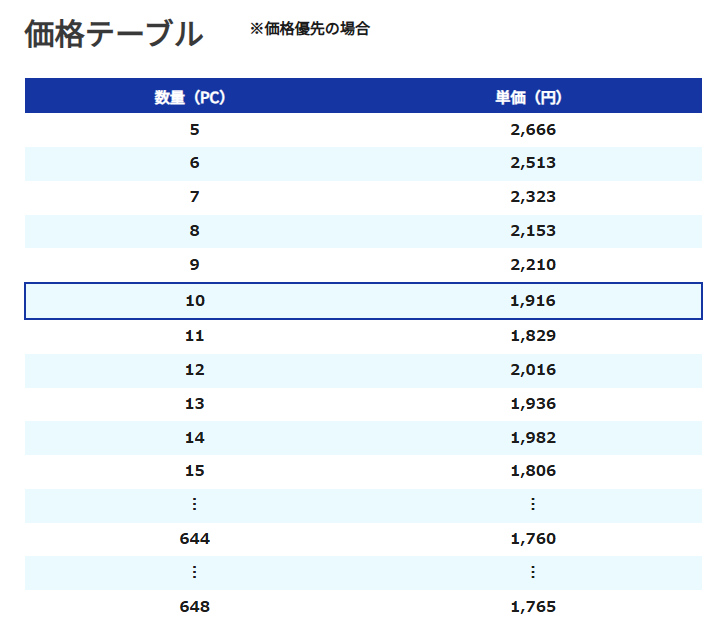Click the 2,666 unit price
Screen dimensions: 723x630
point(532,129)
